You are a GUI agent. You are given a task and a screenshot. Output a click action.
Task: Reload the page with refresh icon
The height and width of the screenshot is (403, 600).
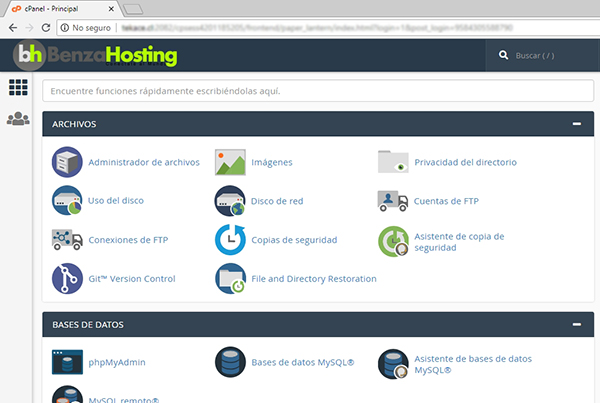pos(46,28)
